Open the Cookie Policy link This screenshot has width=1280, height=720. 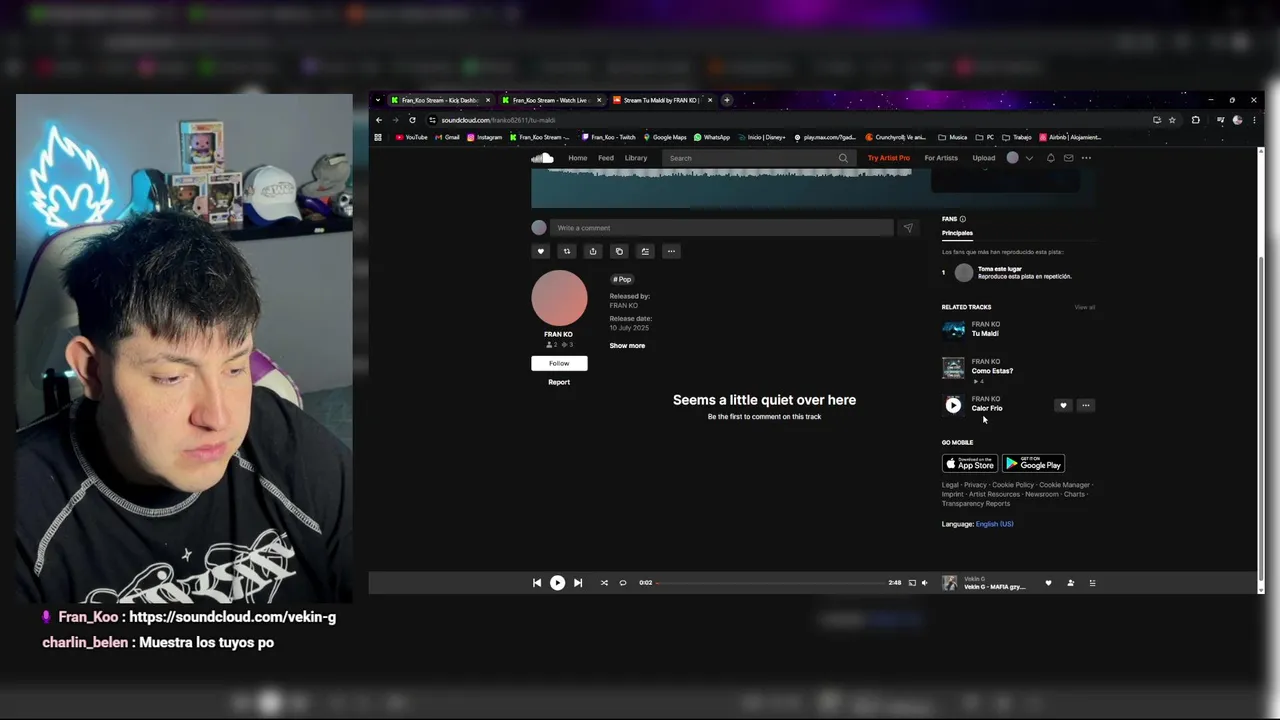[1013, 485]
